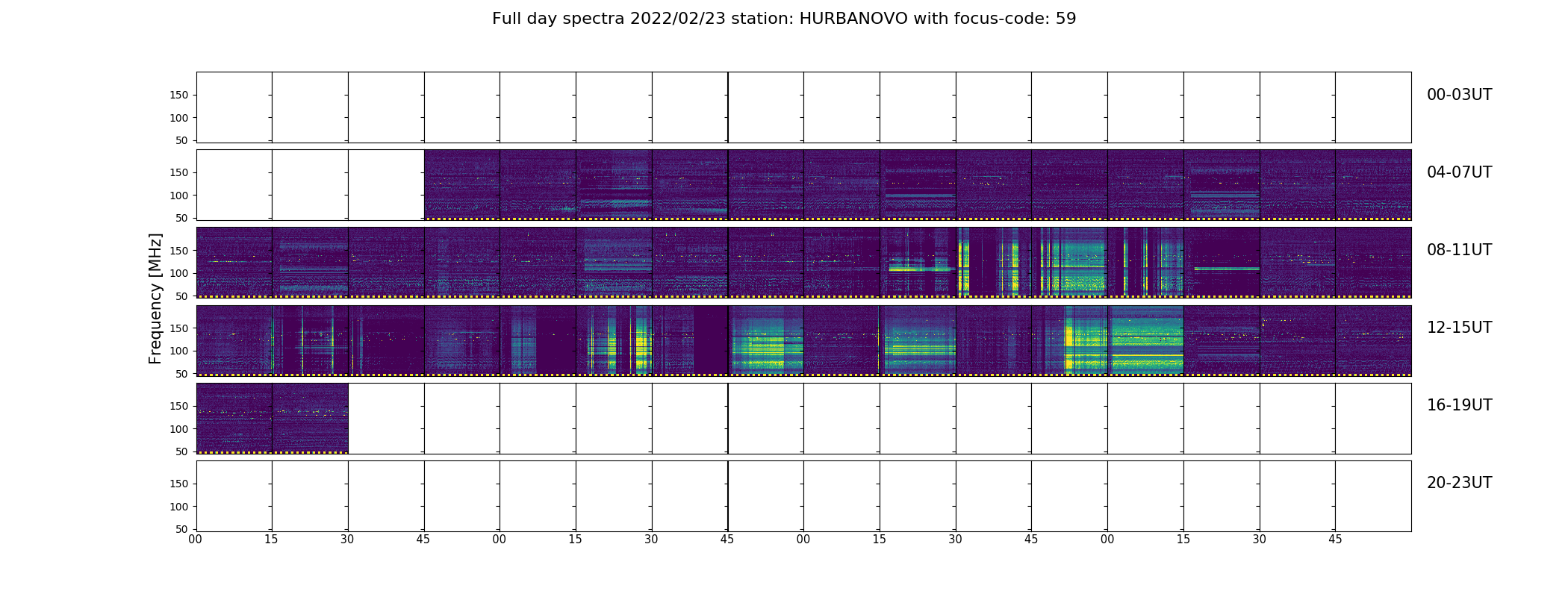Click the 100 tick of the 08-11UT row

tap(179, 273)
